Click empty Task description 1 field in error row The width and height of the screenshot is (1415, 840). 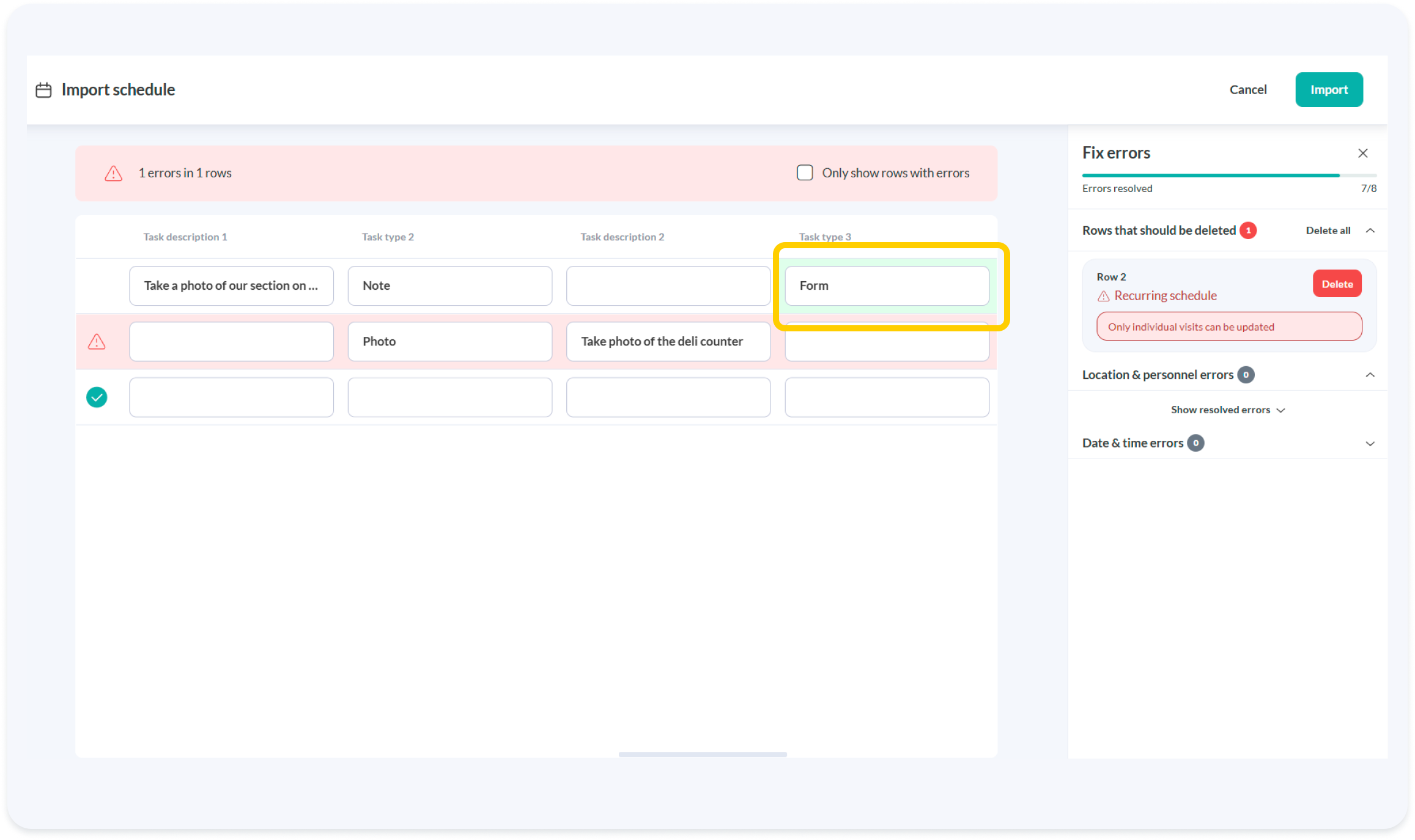point(231,342)
